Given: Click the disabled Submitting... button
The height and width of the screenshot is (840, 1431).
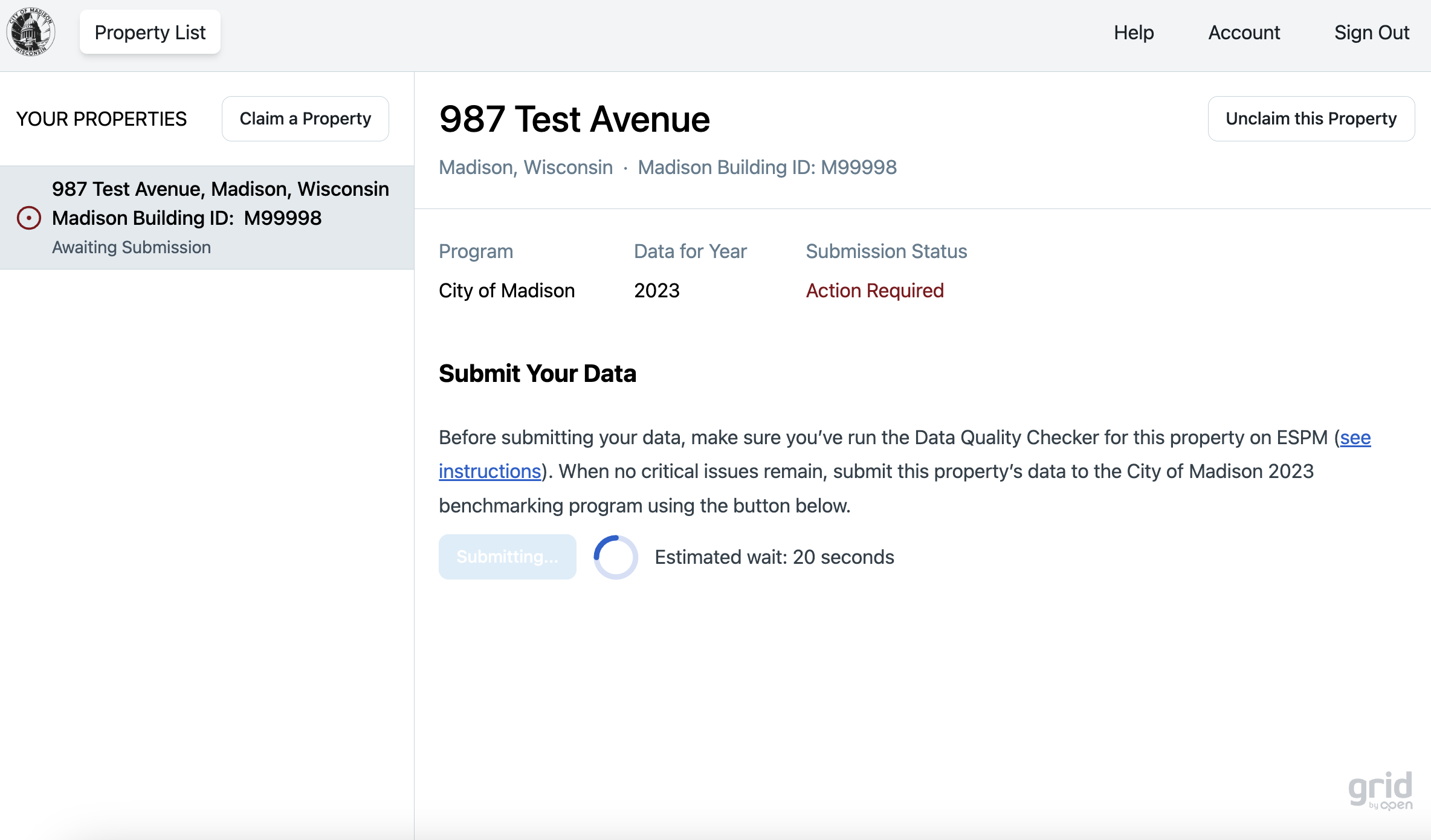Looking at the screenshot, I should [507, 557].
